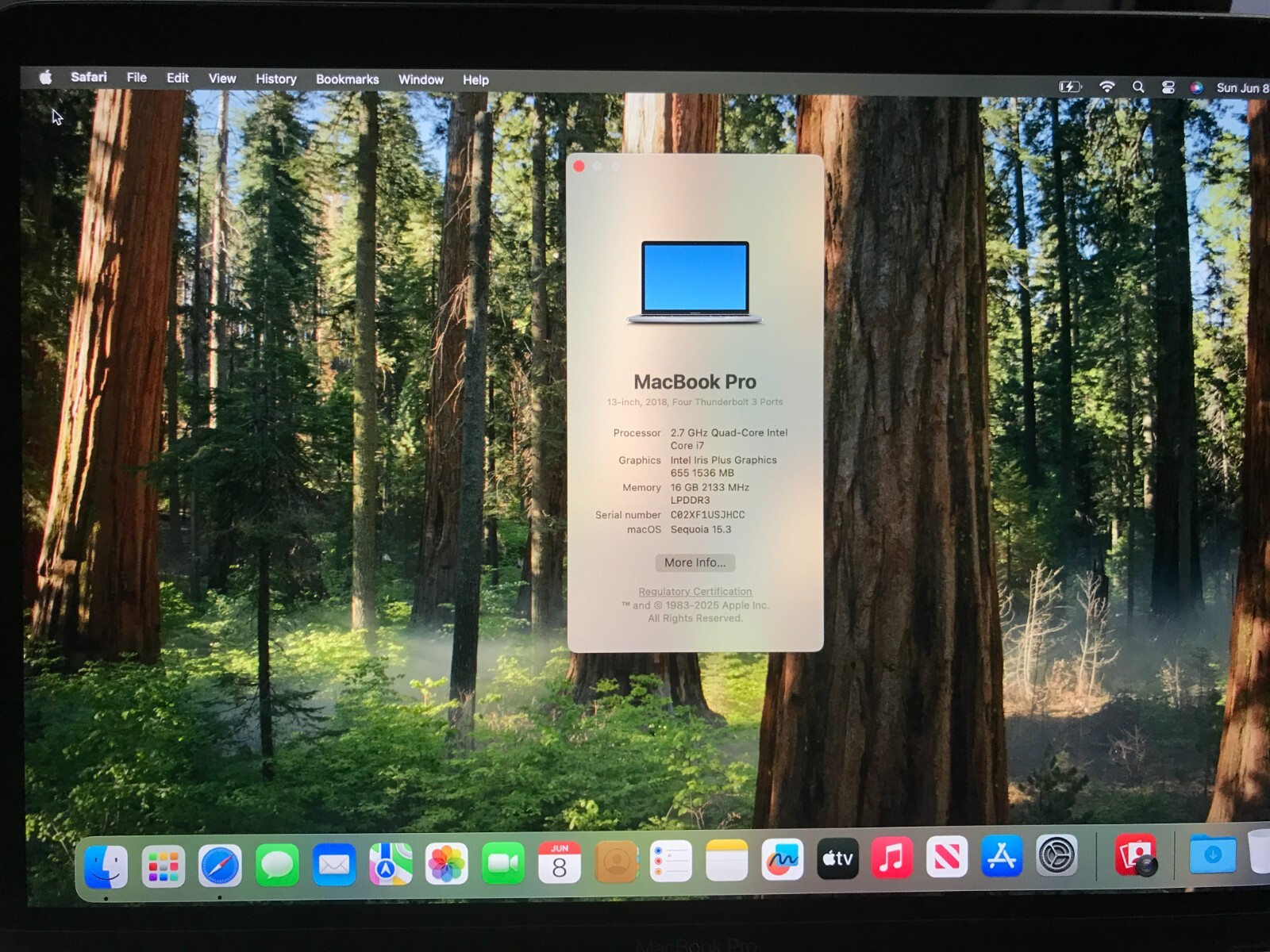This screenshot has width=1270, height=952.
Task: Launch Reminders from the Dock
Action: pyautogui.click(x=671, y=861)
